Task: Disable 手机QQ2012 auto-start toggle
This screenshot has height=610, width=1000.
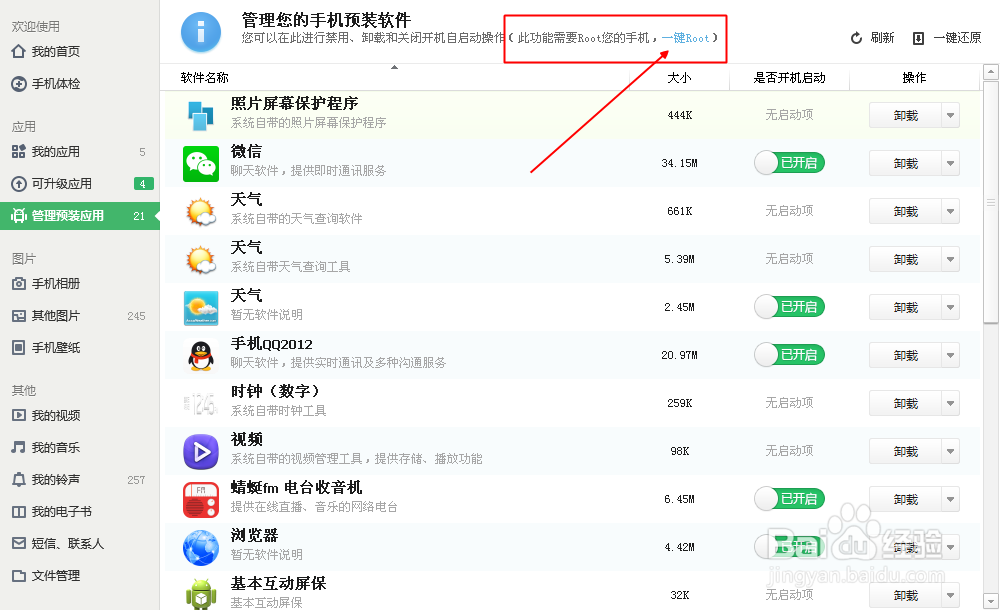Action: 790,355
